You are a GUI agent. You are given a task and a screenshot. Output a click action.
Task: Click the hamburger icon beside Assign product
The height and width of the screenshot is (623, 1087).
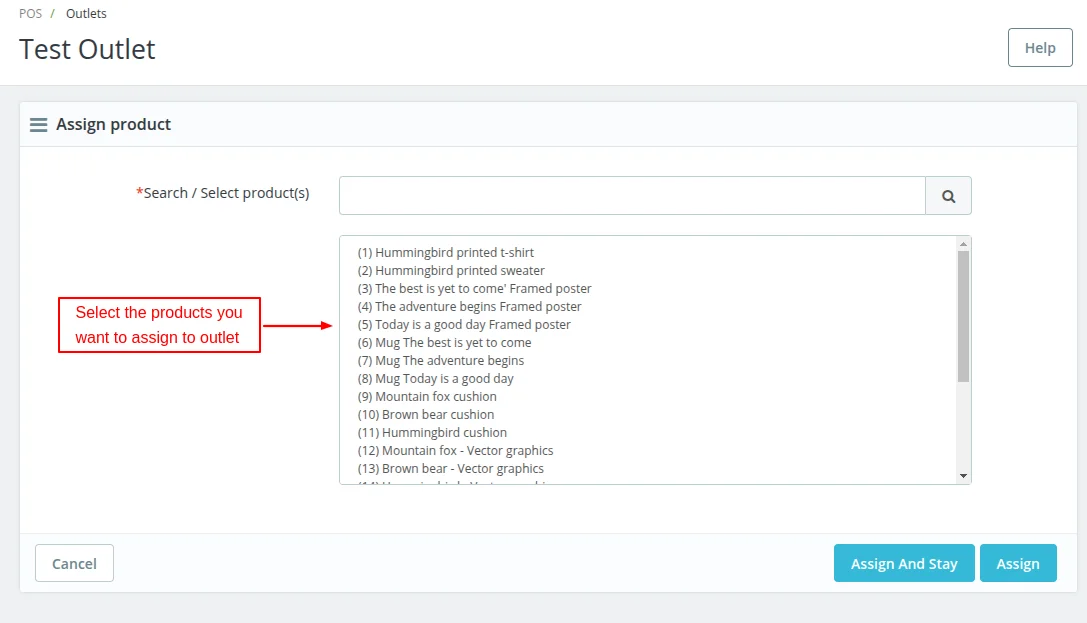click(38, 124)
